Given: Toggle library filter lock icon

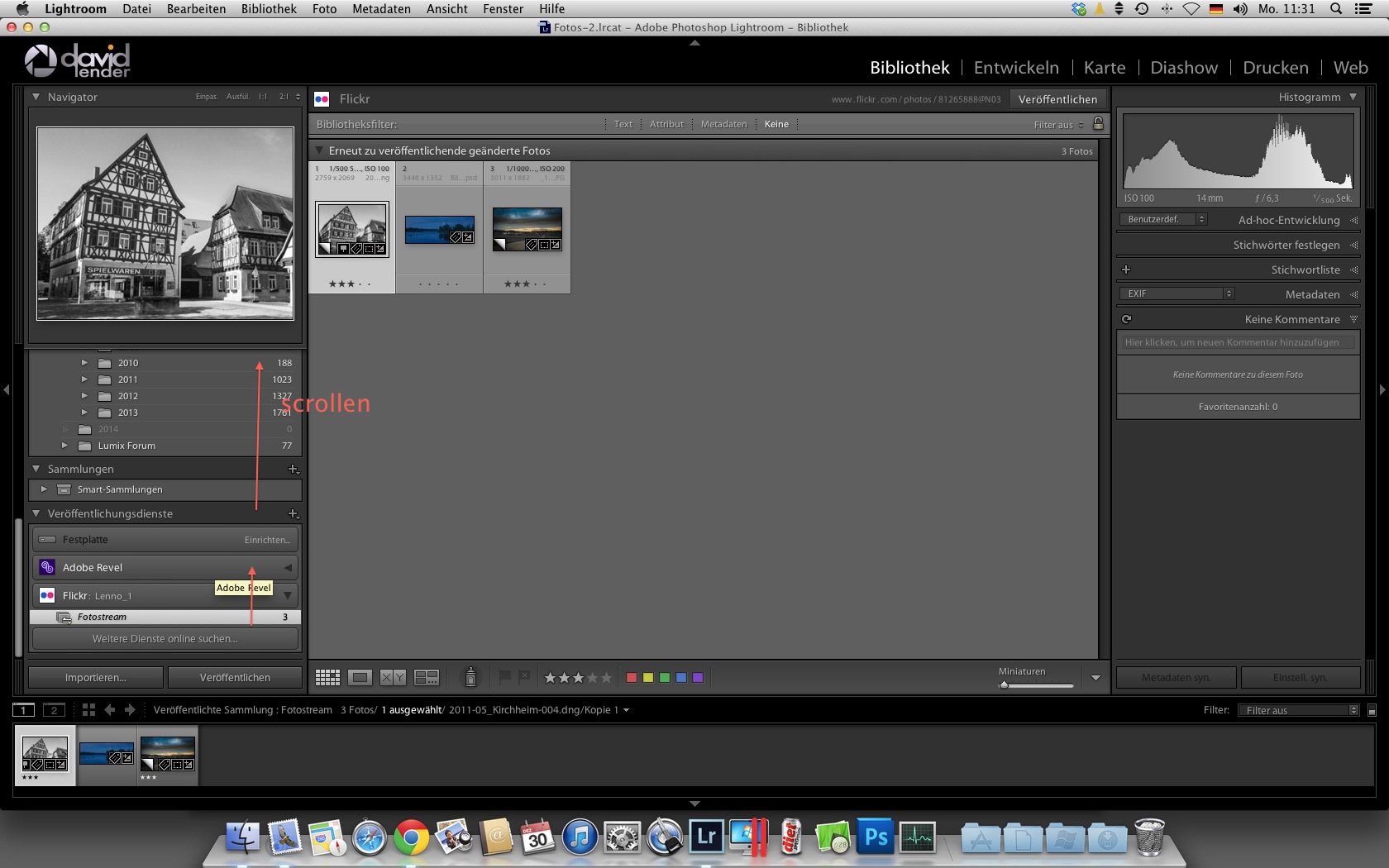Looking at the screenshot, I should [x=1098, y=124].
